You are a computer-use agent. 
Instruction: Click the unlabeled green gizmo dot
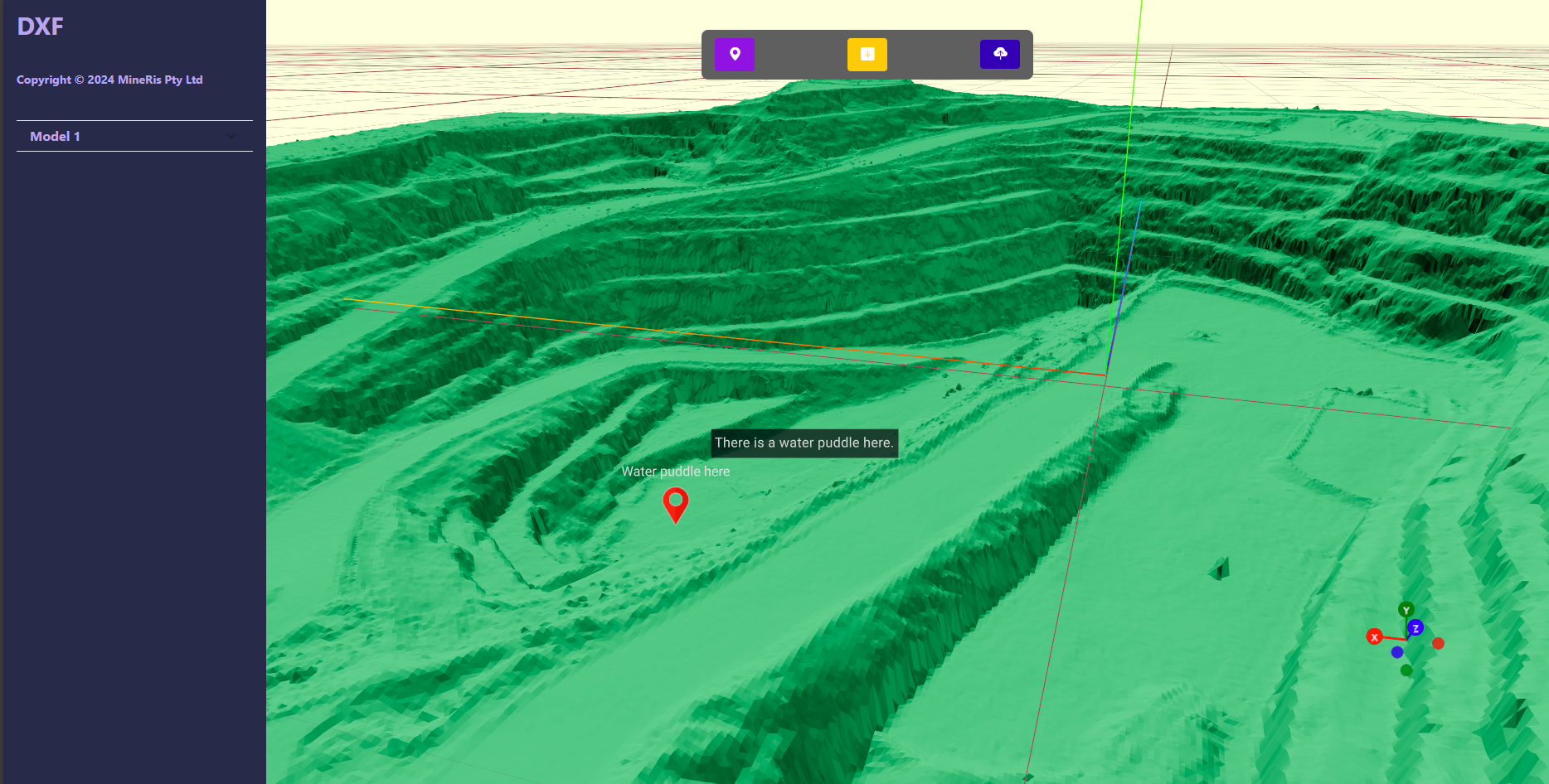(1406, 670)
